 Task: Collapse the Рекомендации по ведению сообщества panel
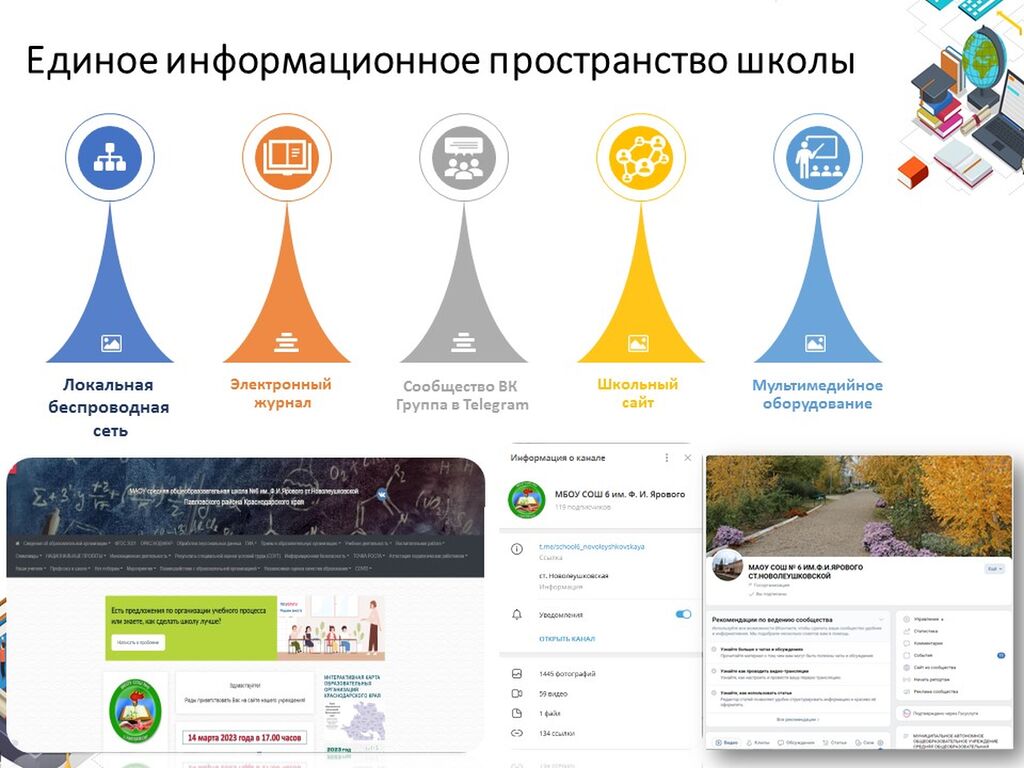tap(881, 620)
